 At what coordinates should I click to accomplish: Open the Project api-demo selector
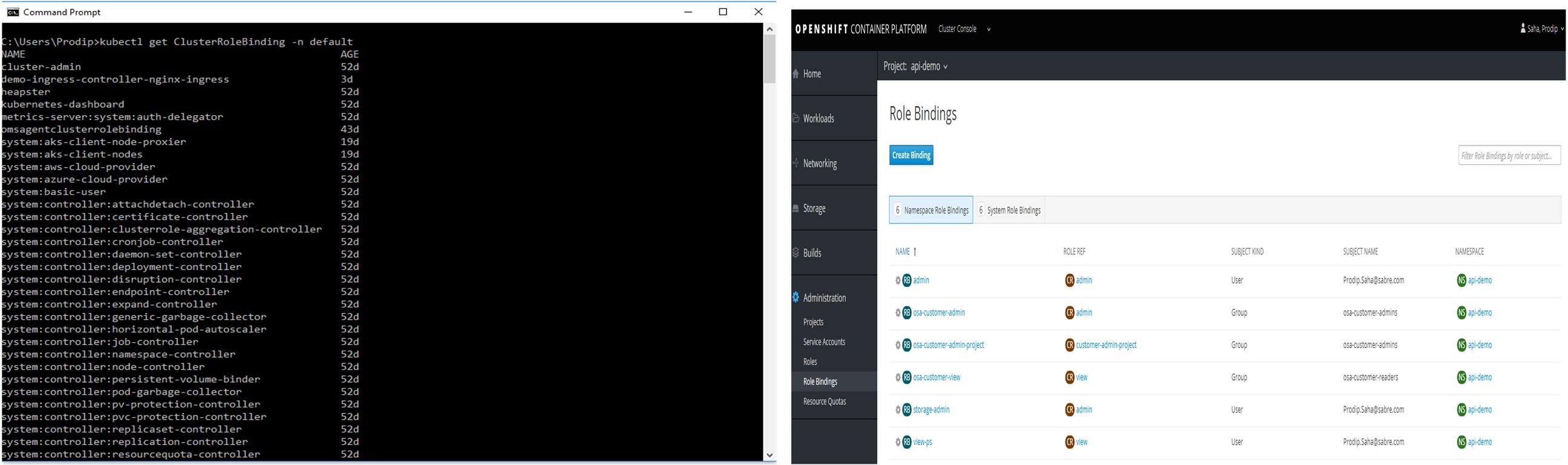tap(915, 66)
